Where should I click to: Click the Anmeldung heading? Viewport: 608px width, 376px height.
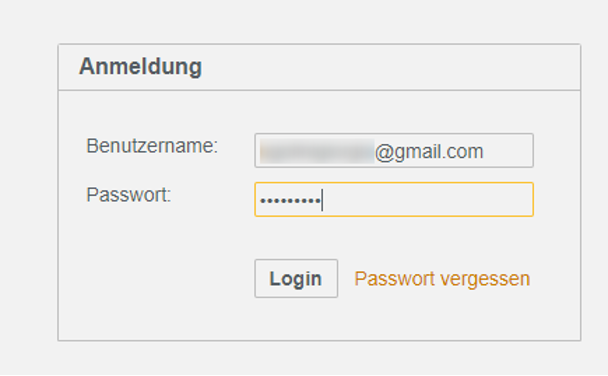(x=140, y=66)
